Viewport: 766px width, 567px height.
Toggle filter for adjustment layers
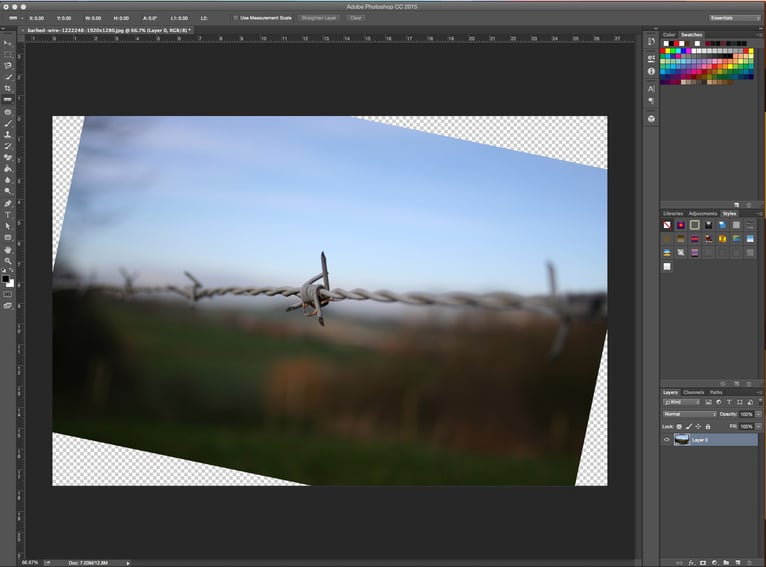tap(719, 402)
